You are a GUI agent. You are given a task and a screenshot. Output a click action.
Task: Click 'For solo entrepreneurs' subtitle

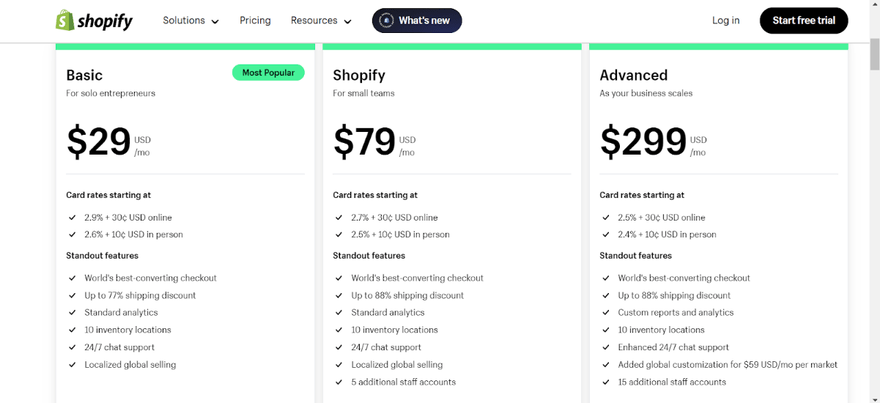[x=111, y=93]
